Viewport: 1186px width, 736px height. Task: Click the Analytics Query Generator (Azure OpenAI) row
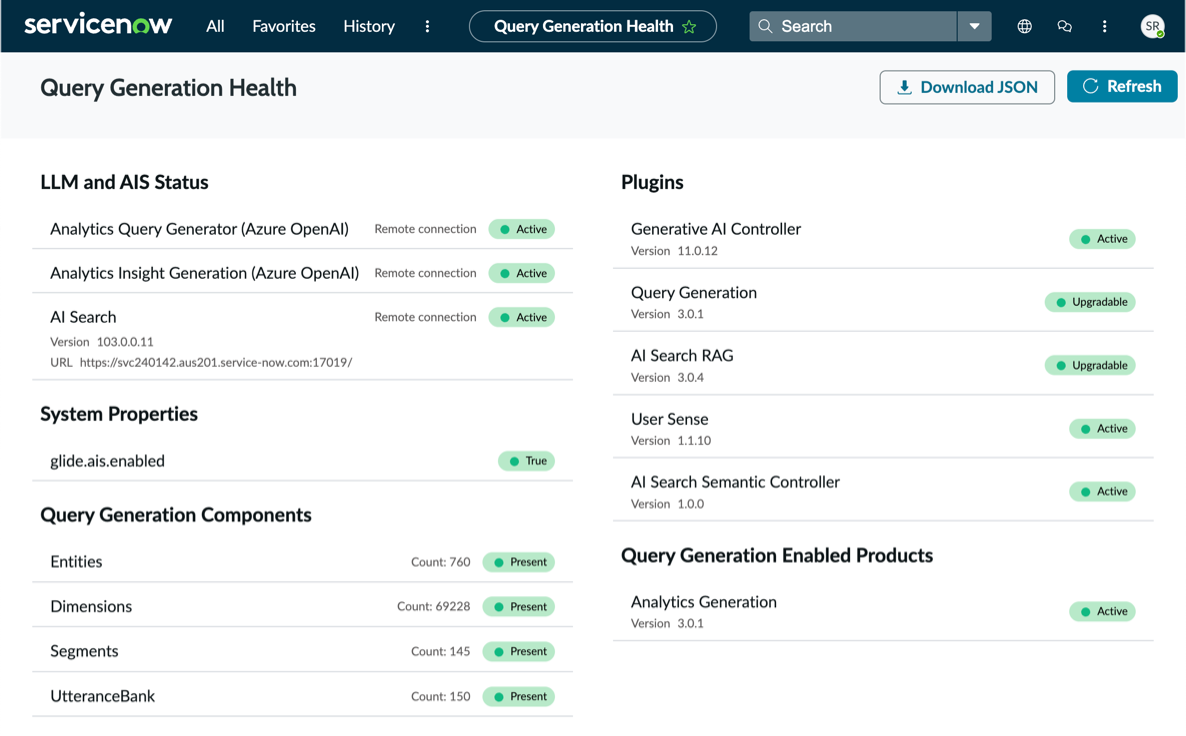tap(303, 228)
